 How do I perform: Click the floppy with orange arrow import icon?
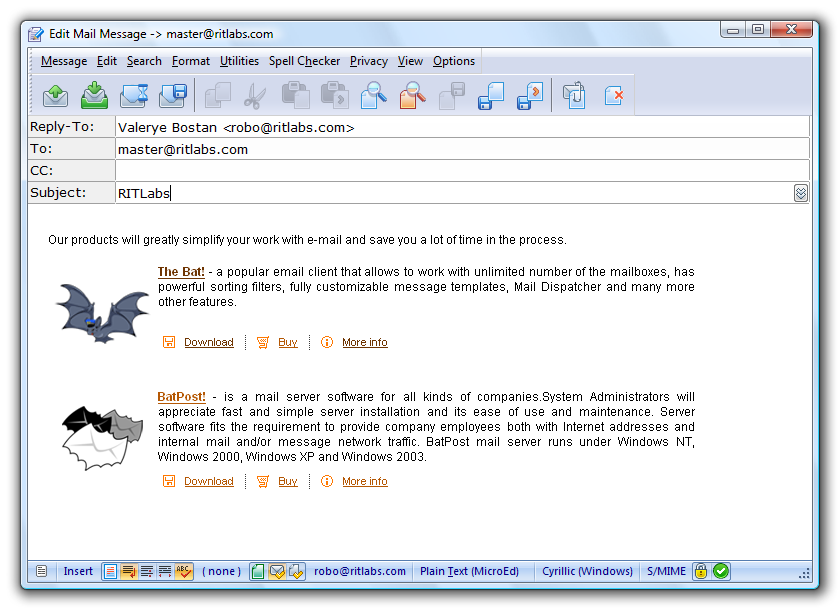pyautogui.click(x=530, y=96)
